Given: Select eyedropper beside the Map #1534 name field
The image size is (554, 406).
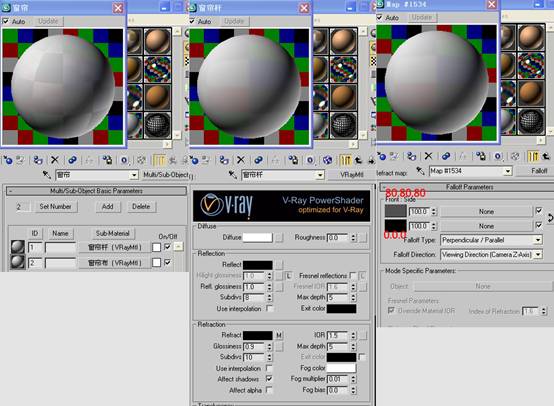Looking at the screenshot, I should tap(420, 171).
